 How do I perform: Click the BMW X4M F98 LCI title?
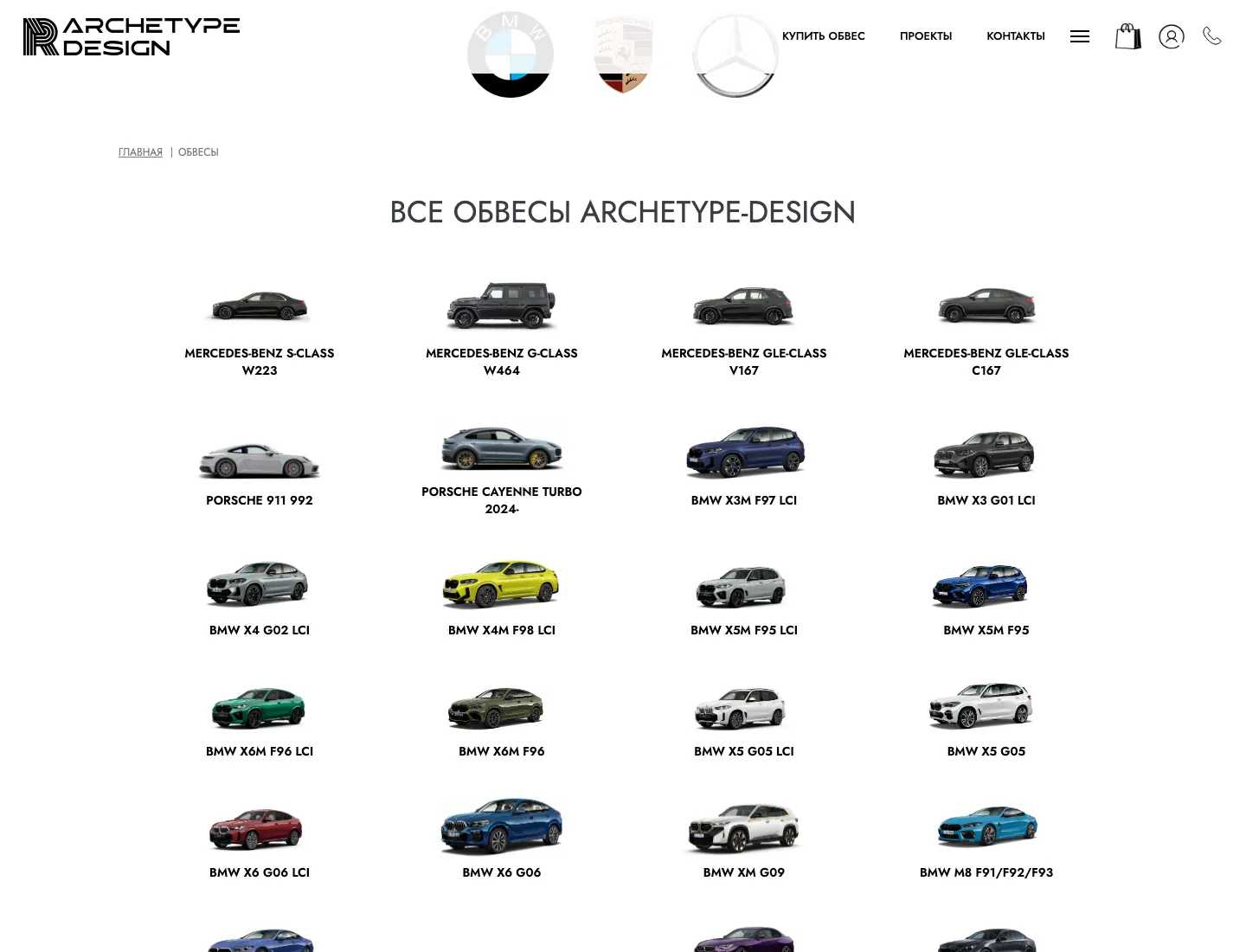pyautogui.click(x=502, y=630)
